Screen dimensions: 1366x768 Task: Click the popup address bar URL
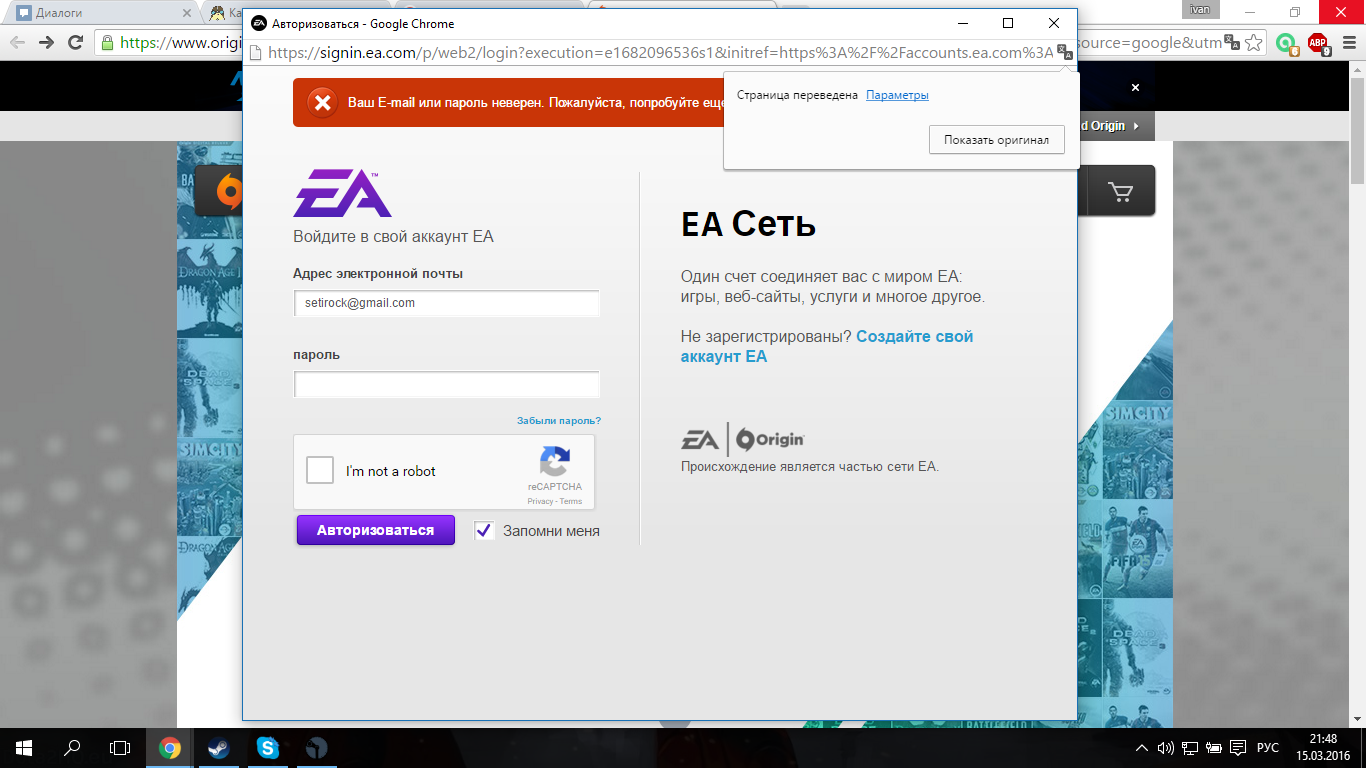tap(660, 52)
